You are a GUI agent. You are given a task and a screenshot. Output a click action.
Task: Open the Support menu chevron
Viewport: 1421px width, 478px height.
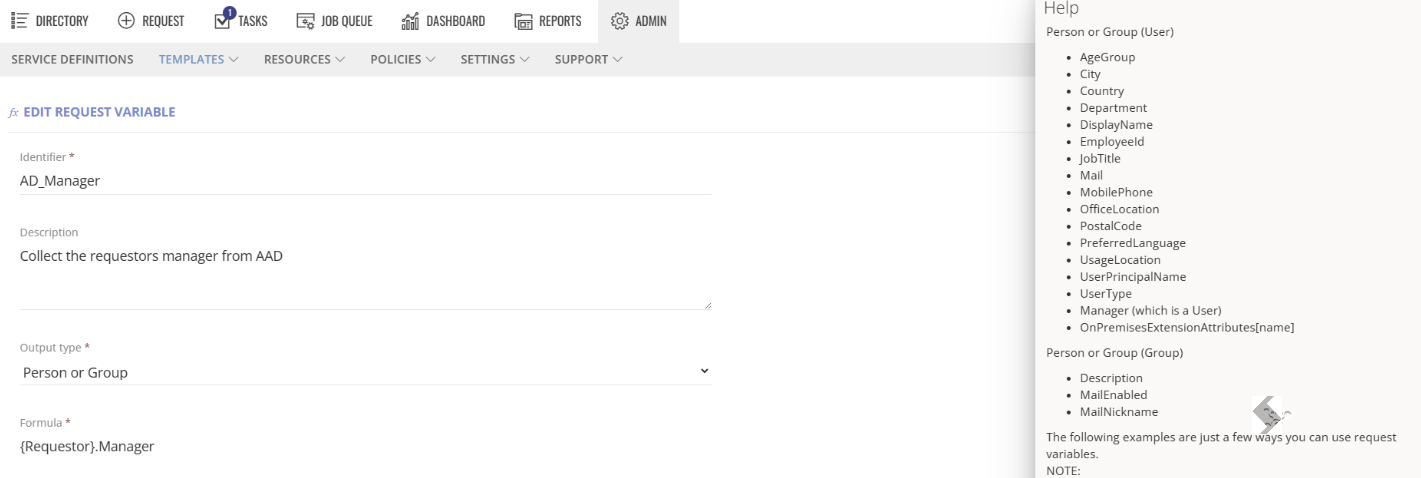[618, 59]
